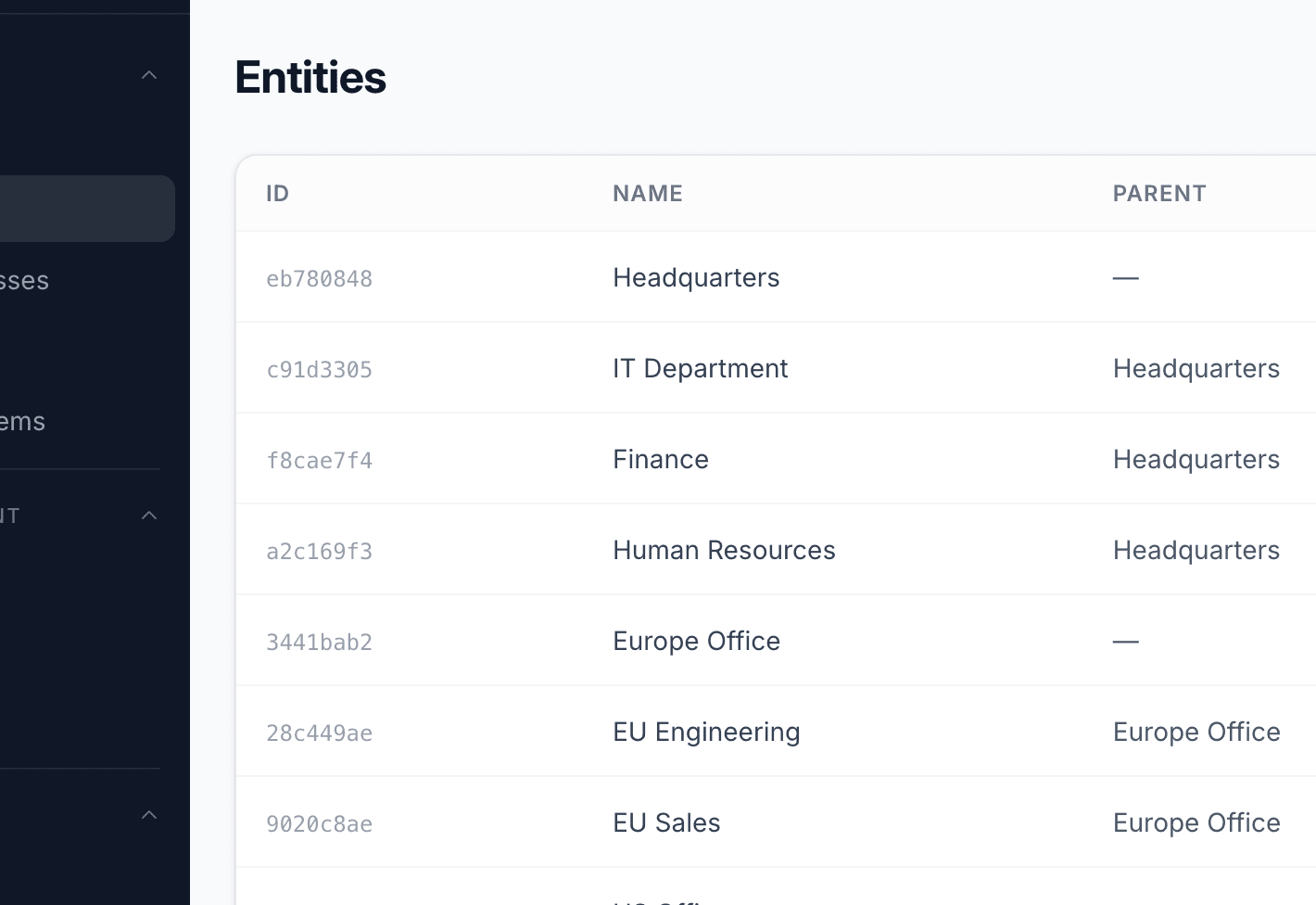Select the highlighted sidebar navigation entry
Screen dimensions: 1316x905
(83, 208)
